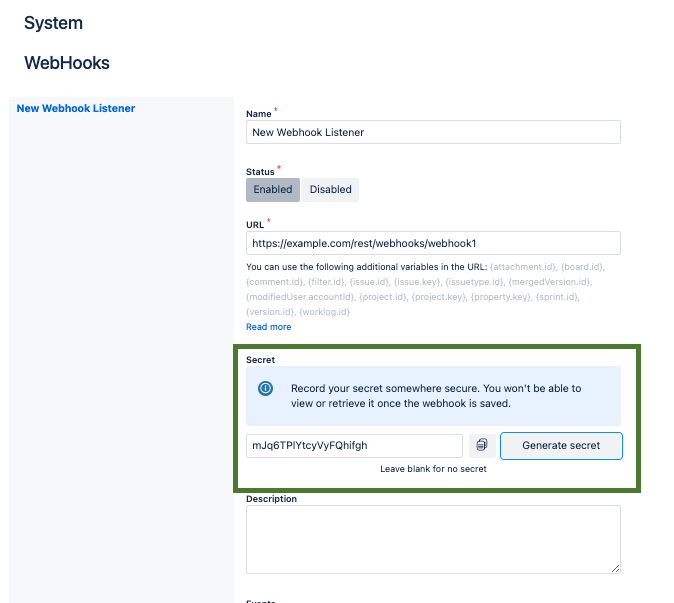Click the '{modifiedUser.accountId}' variable text

click(300, 297)
